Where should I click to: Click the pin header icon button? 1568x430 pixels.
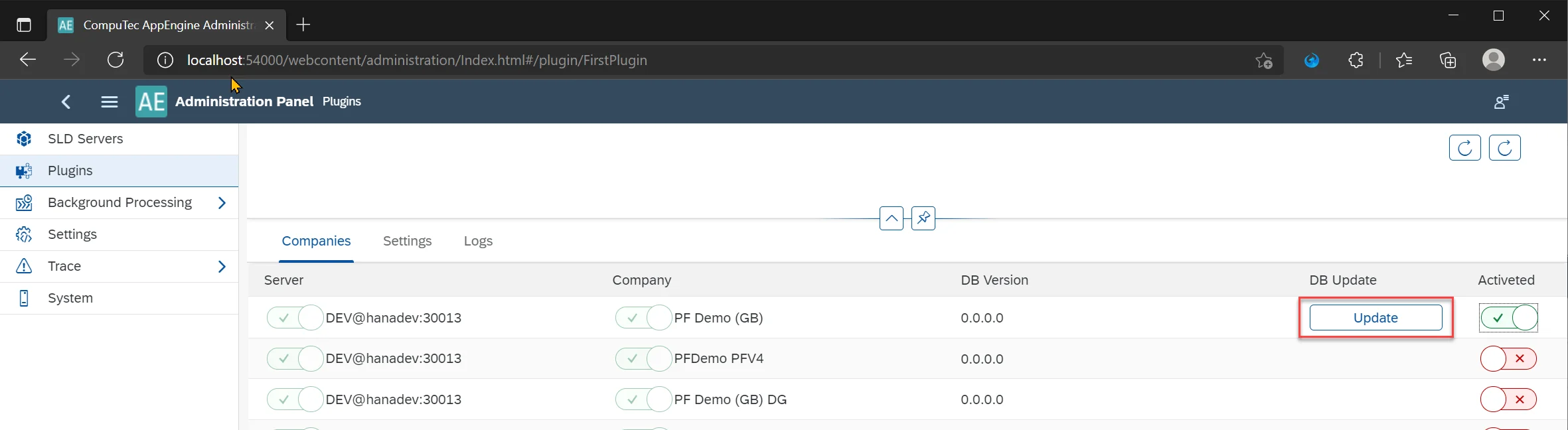pos(923,218)
